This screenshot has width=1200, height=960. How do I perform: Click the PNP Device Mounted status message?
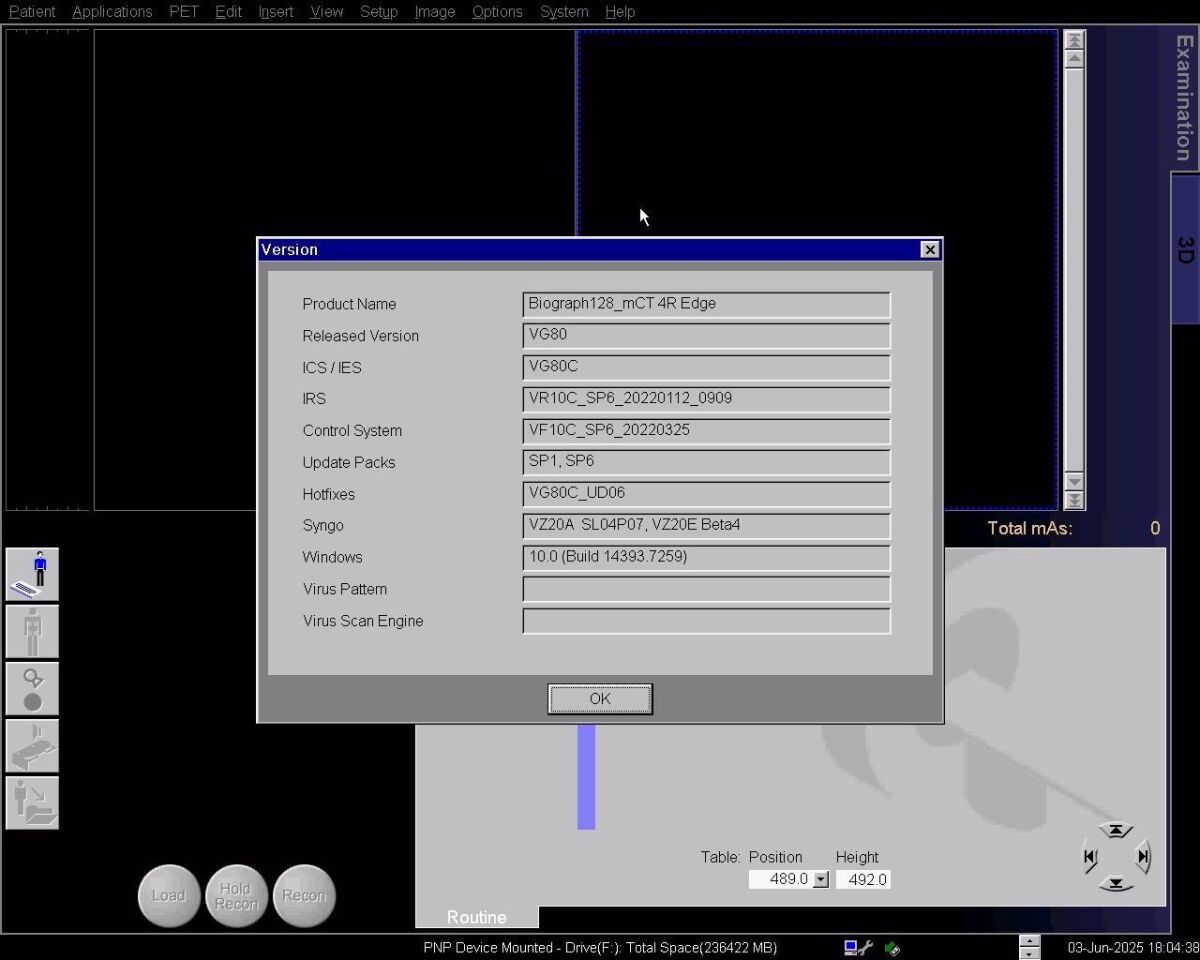pyautogui.click(x=600, y=948)
